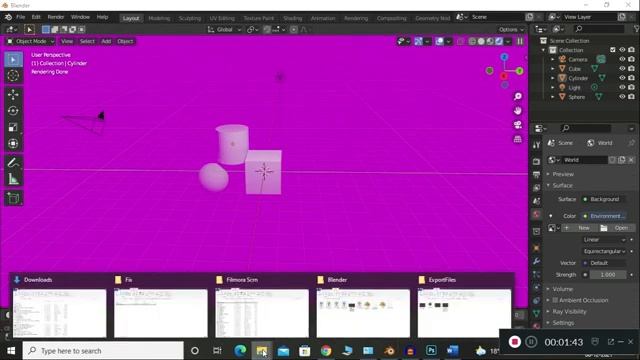Switch to Rendered viewport shading
Screen dimensions: 640x360
click(499, 41)
